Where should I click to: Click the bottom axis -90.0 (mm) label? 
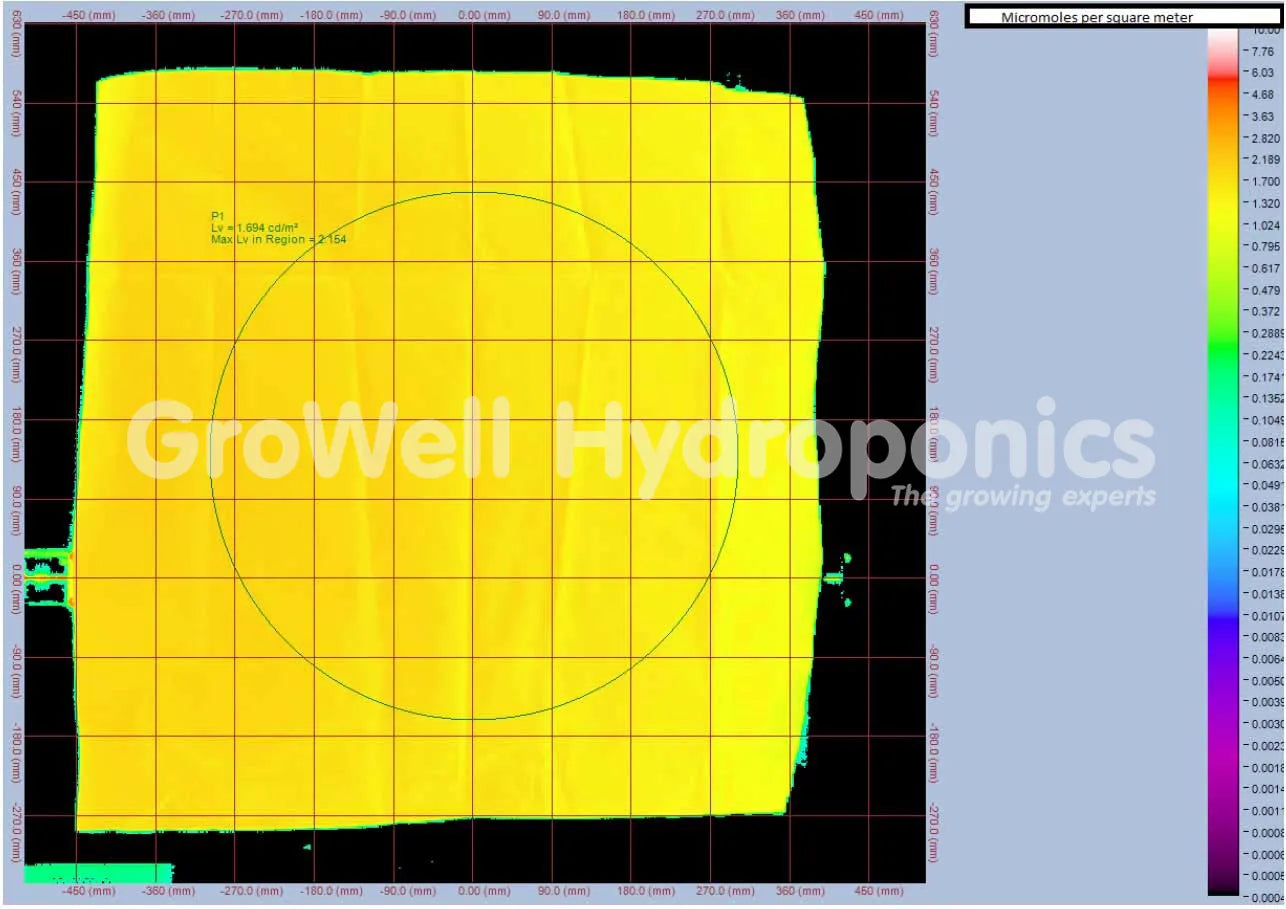406,890
